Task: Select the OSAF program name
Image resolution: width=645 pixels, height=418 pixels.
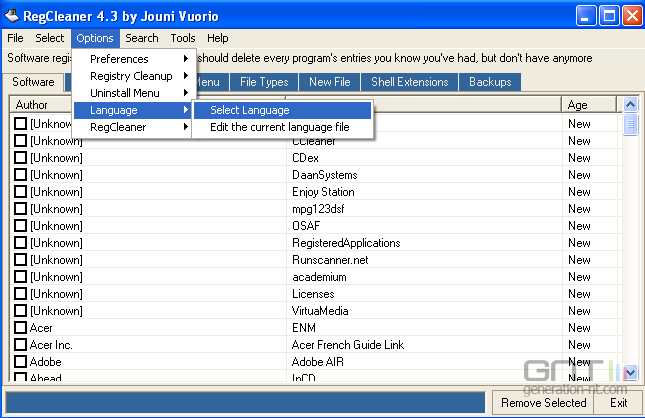Action: (306, 226)
